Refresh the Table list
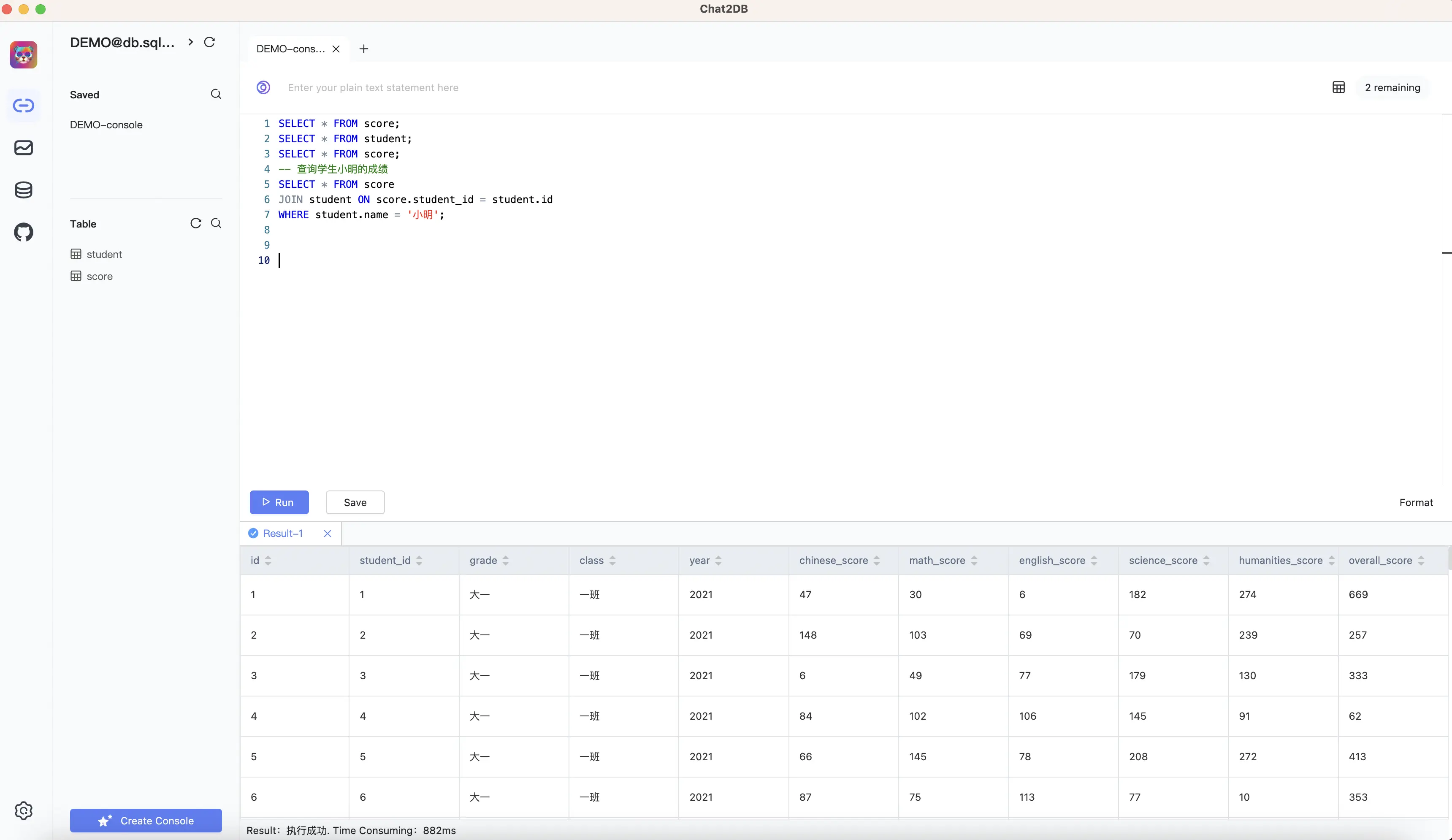The image size is (1452, 840). pyautogui.click(x=196, y=223)
